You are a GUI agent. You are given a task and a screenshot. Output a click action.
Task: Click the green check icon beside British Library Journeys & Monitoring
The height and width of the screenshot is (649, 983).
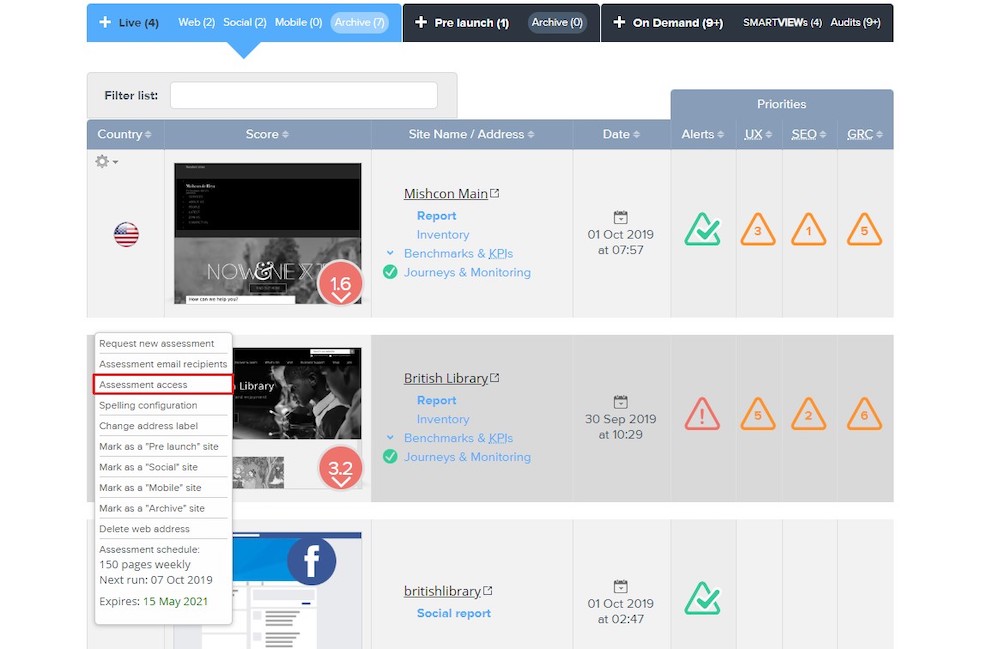point(390,456)
